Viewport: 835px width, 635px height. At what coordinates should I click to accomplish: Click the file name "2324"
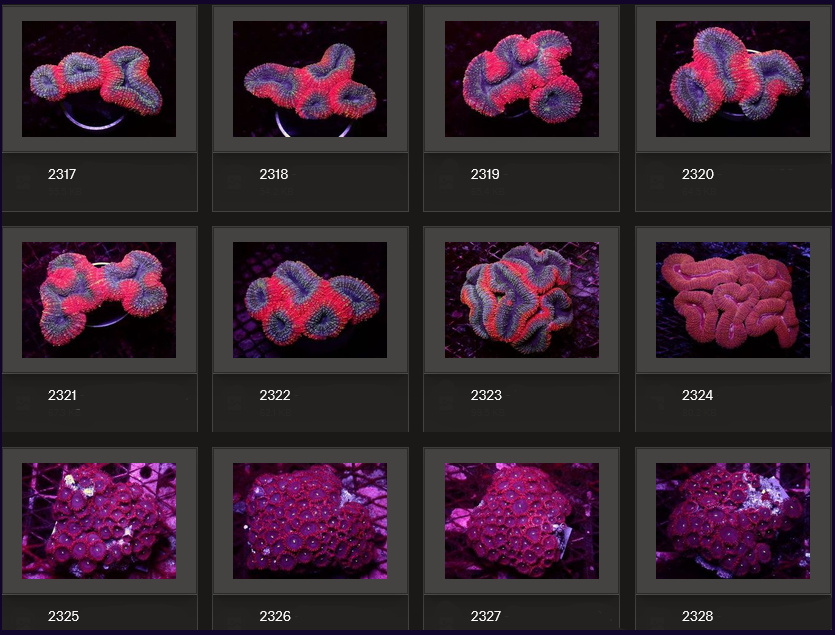tap(698, 395)
